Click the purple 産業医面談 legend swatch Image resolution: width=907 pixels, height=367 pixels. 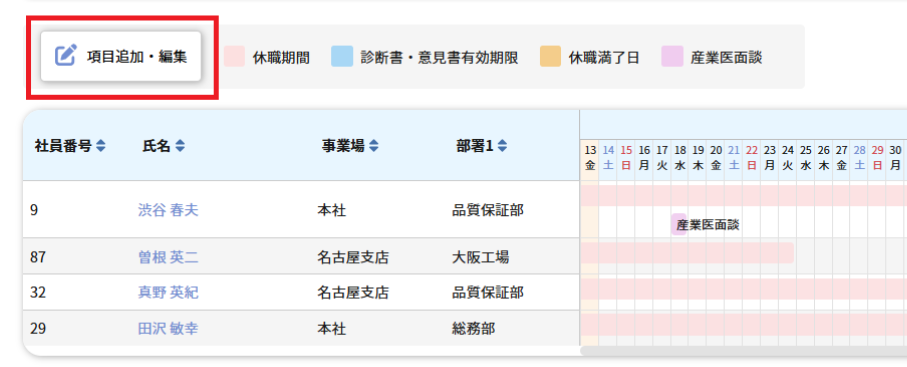tap(672, 57)
